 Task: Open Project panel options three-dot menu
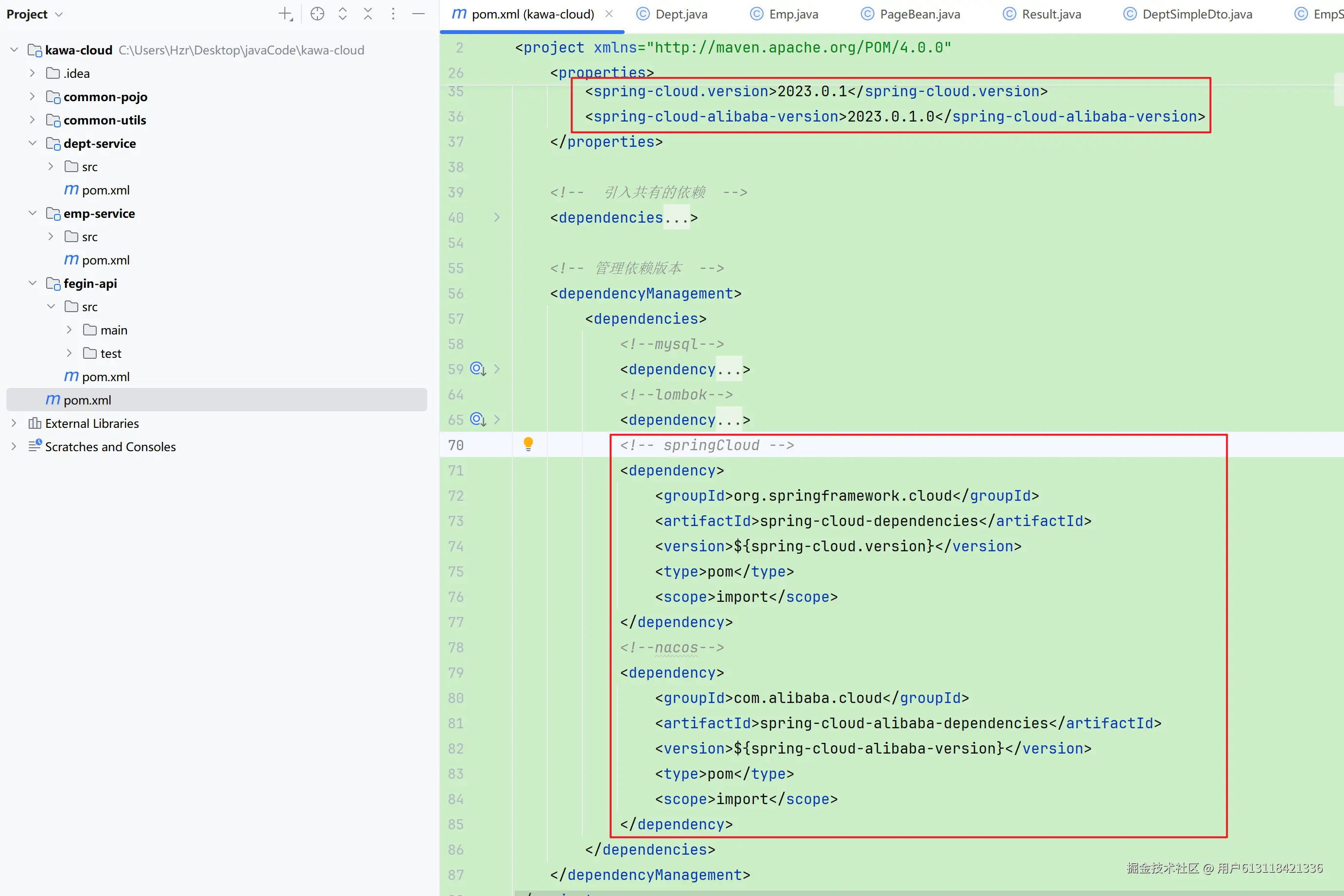[393, 14]
